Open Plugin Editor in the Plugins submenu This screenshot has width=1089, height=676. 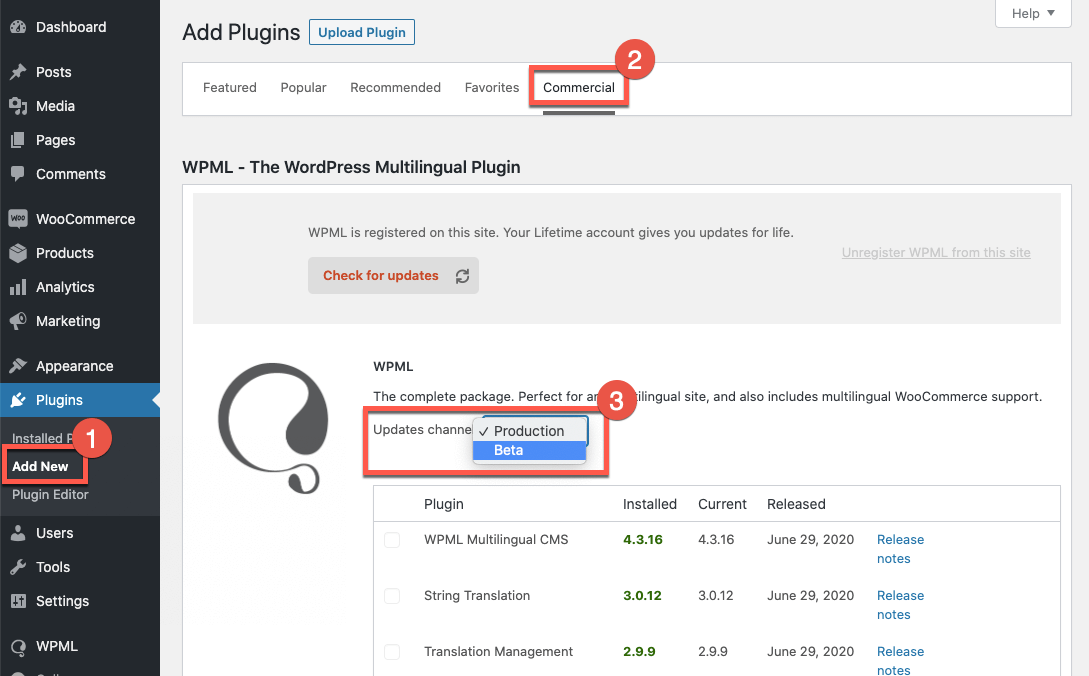[50, 495]
